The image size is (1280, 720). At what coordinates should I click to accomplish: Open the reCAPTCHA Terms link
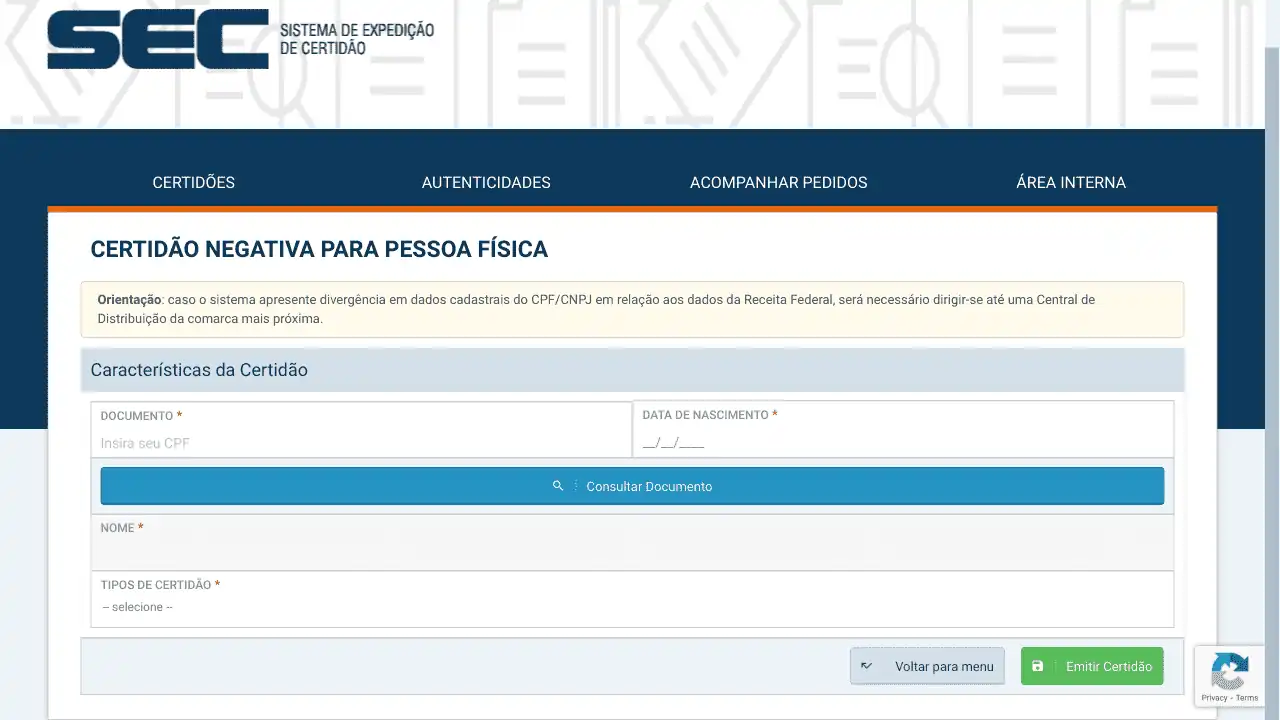tap(1247, 698)
